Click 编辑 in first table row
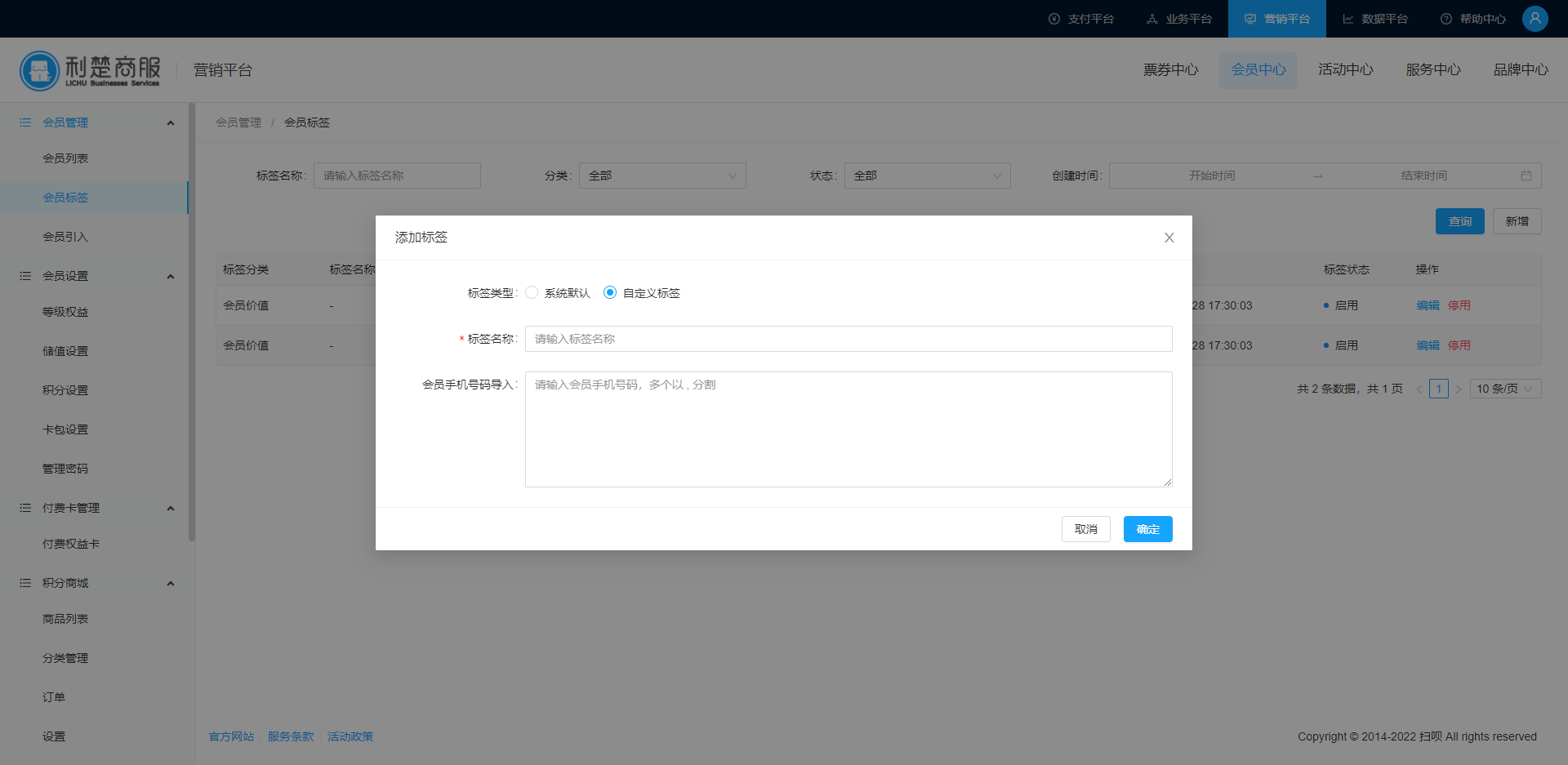This screenshot has width=1568, height=765. [1428, 305]
